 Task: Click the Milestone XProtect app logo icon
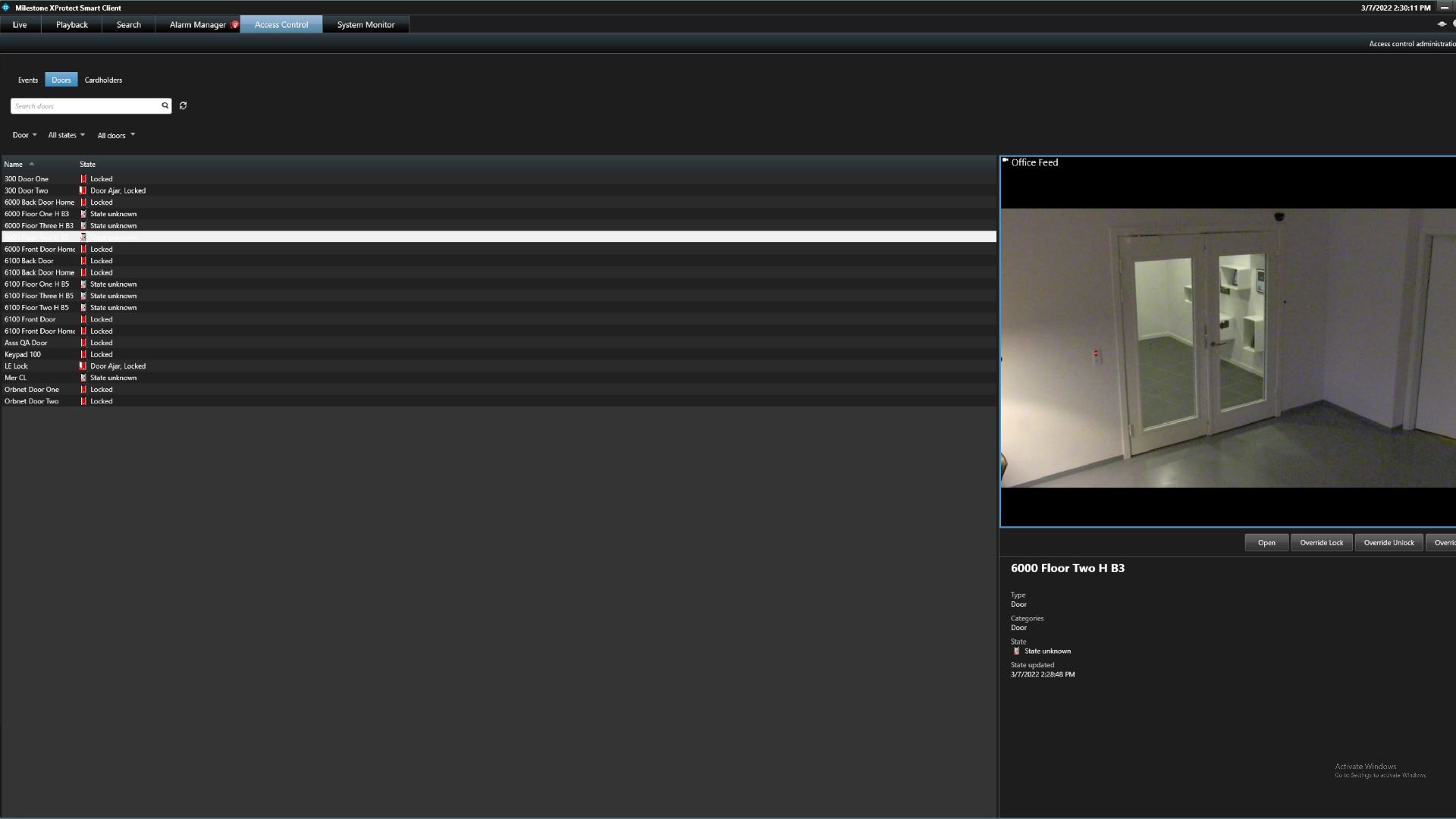(x=6, y=8)
